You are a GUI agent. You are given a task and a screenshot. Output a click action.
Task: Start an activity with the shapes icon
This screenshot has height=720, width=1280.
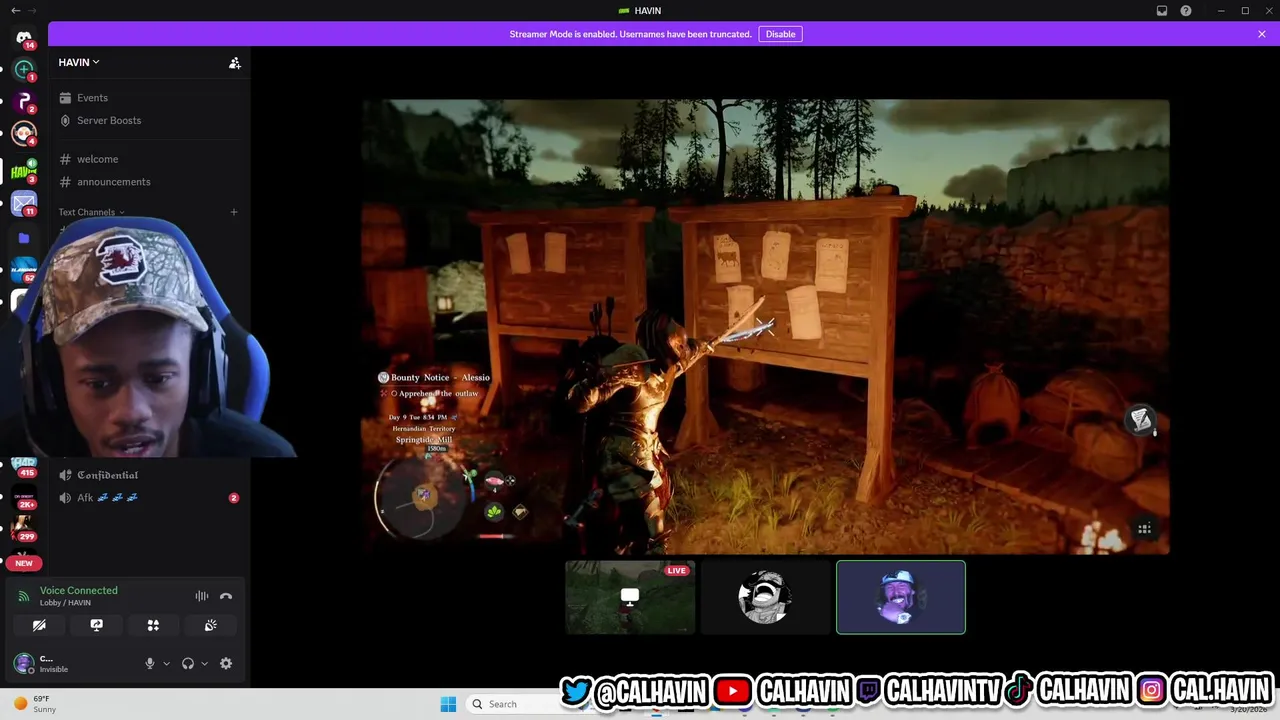click(x=153, y=625)
